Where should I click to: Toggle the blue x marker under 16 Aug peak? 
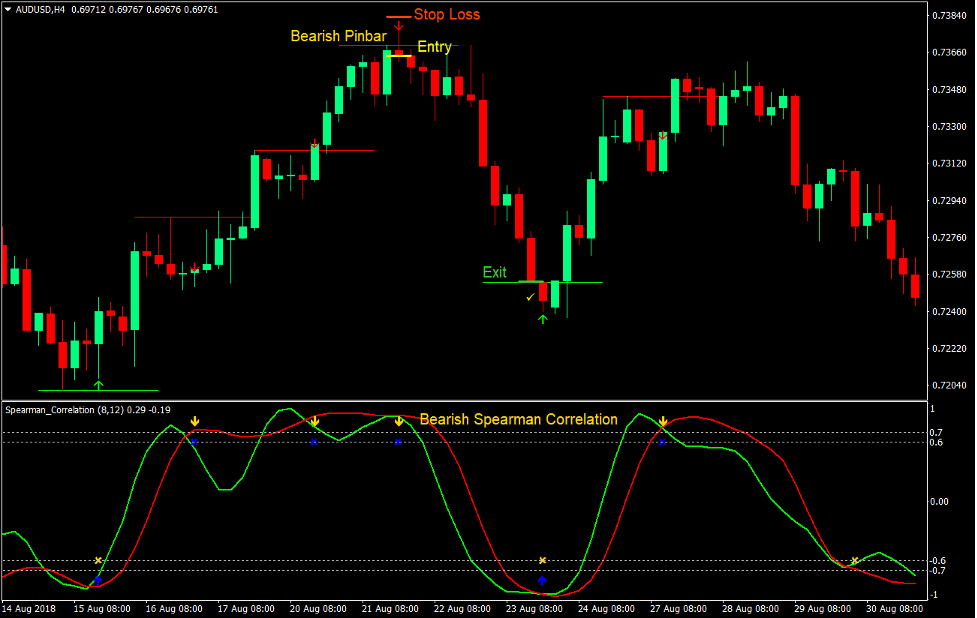coord(194,442)
